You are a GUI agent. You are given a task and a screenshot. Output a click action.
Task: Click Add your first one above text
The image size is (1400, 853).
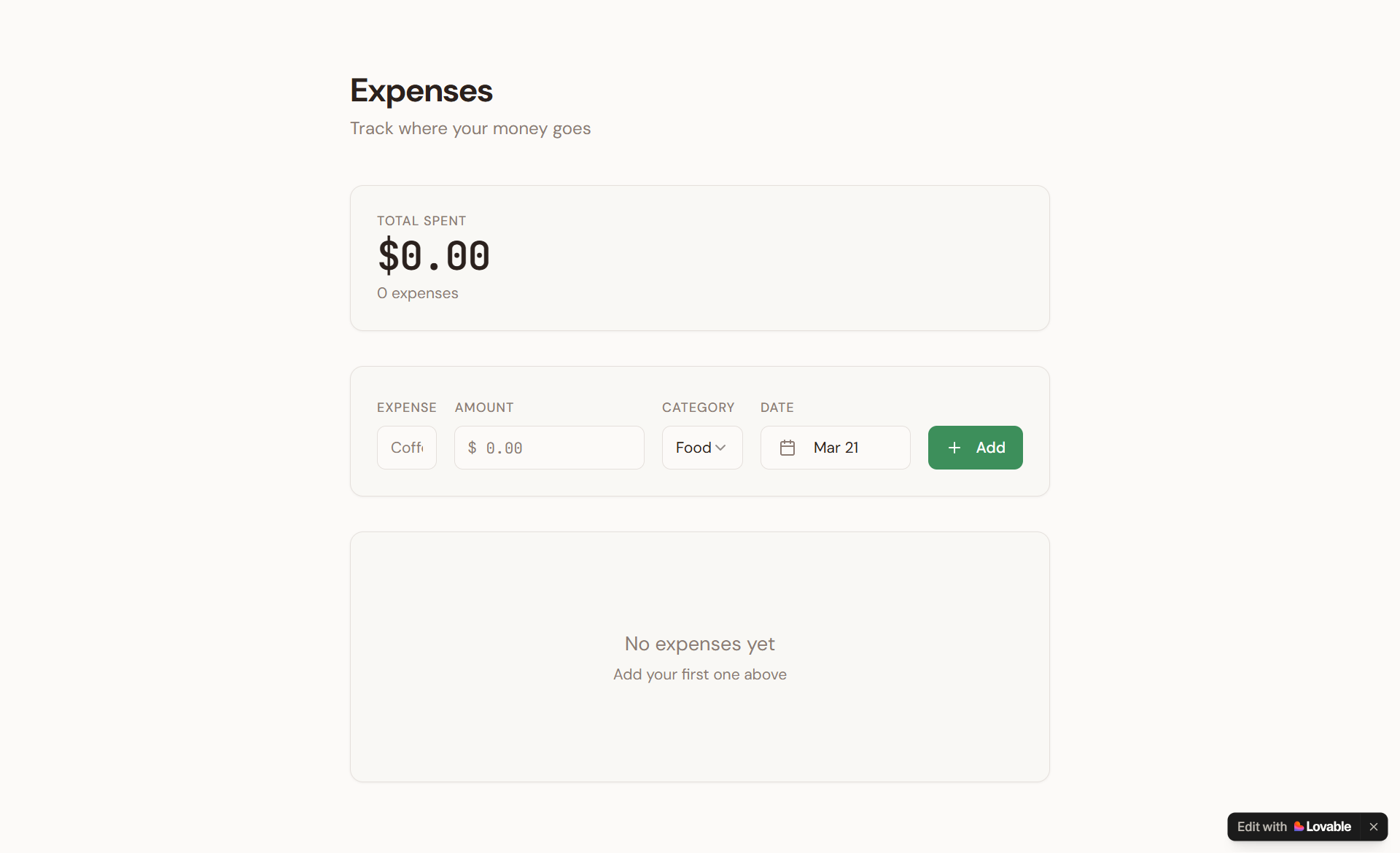point(699,674)
